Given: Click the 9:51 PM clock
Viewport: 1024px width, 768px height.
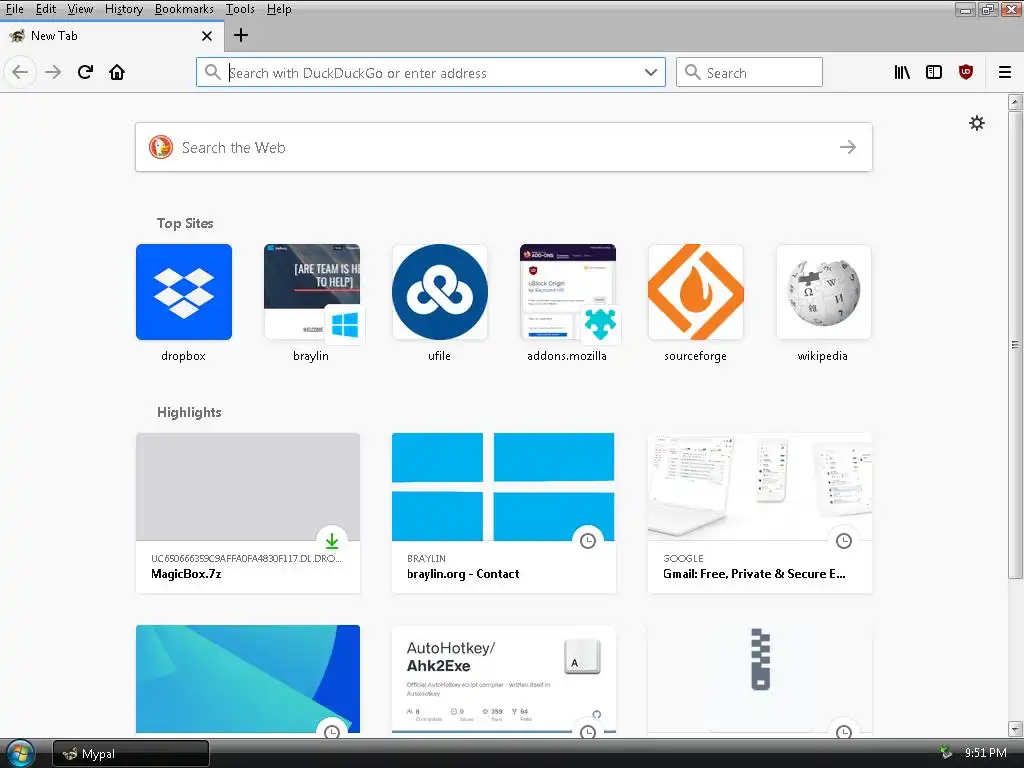Looking at the screenshot, I should click(x=985, y=752).
